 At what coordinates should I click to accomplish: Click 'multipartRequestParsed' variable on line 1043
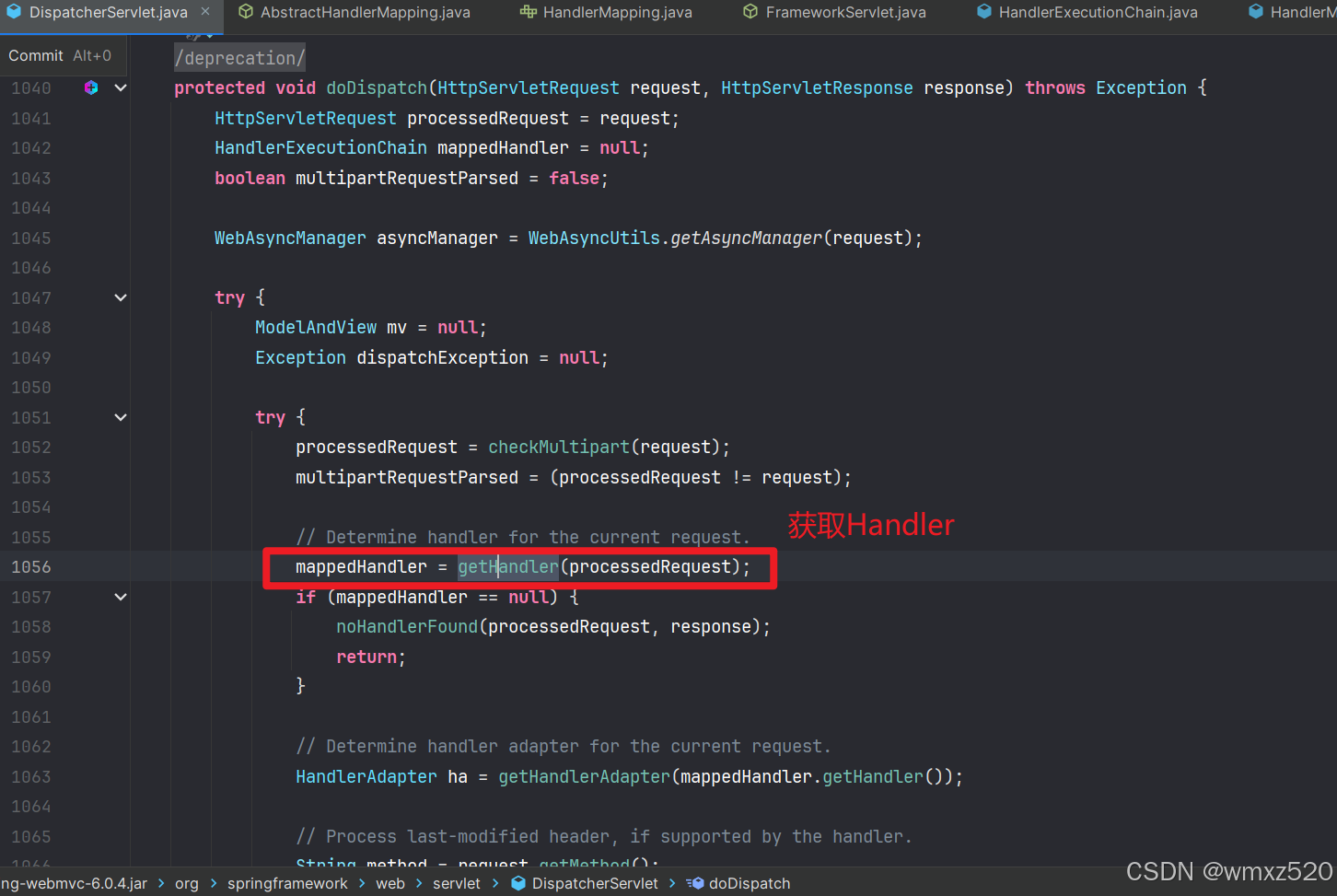click(407, 178)
